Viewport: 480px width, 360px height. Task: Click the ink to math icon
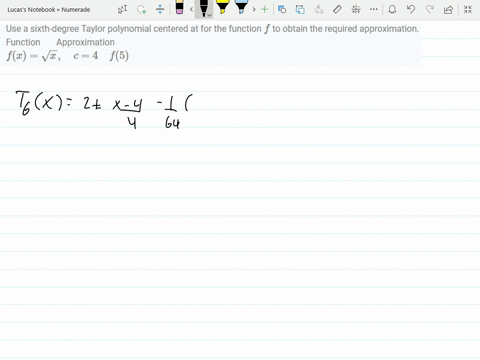pos(356,9)
